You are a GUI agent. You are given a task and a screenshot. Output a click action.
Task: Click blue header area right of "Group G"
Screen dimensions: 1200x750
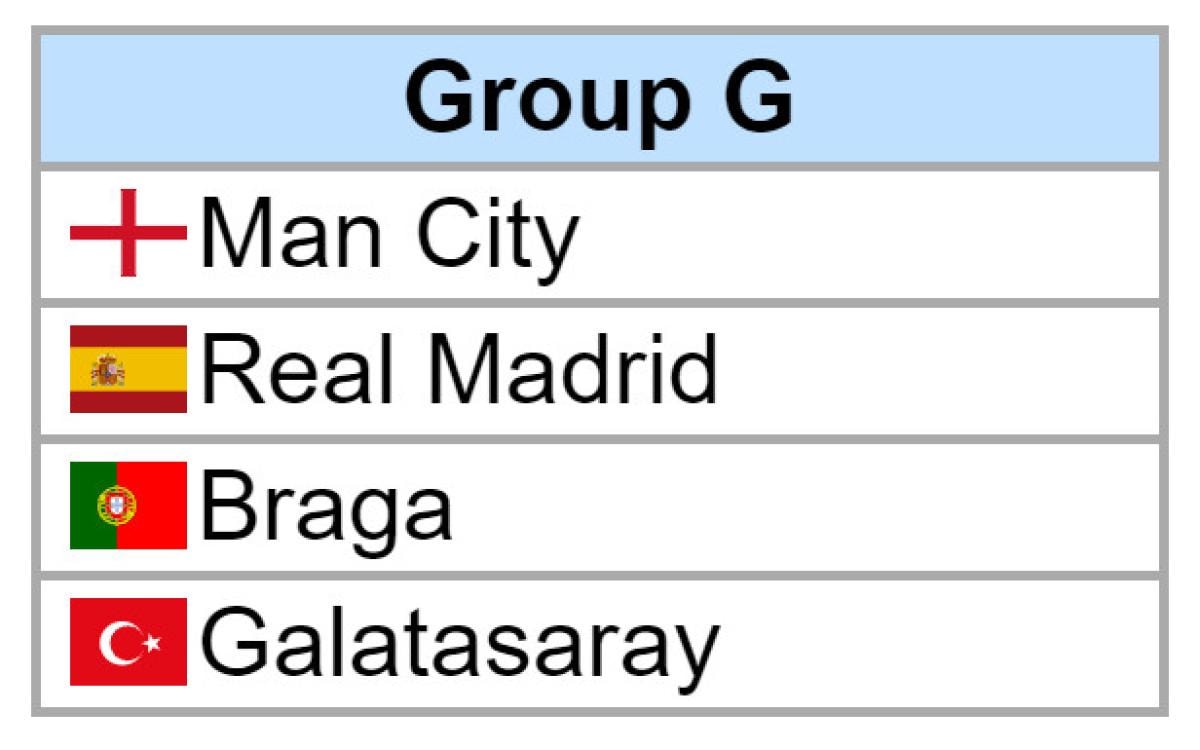(980, 98)
